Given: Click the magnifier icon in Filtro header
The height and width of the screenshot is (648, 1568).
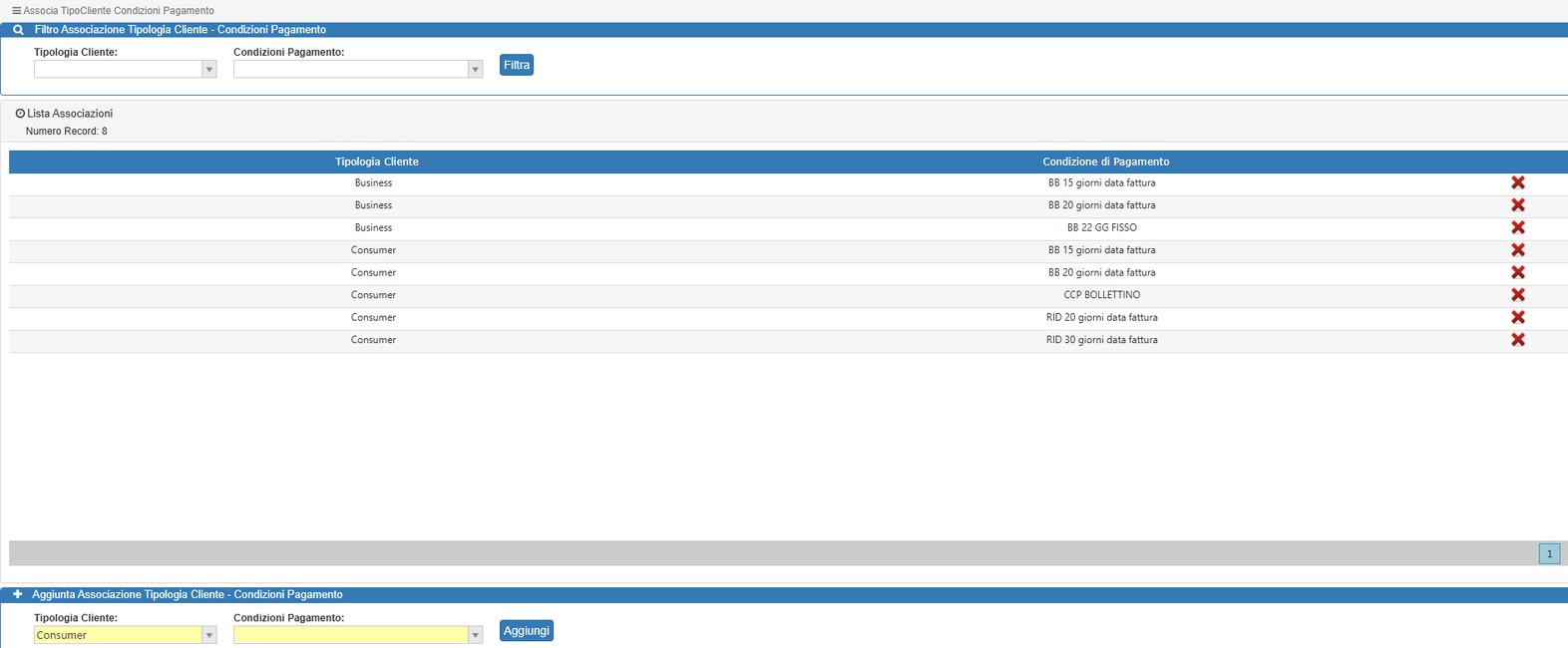Looking at the screenshot, I should point(18,30).
